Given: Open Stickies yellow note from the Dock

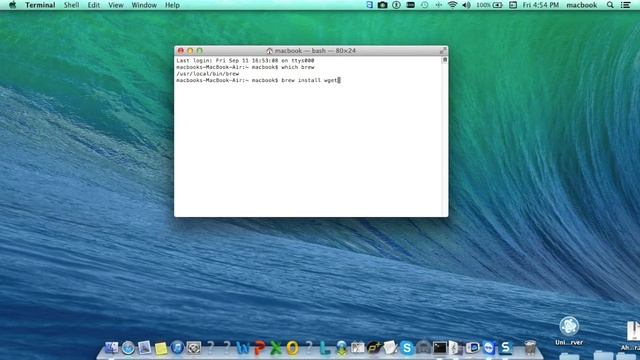Looking at the screenshot, I should [161, 348].
